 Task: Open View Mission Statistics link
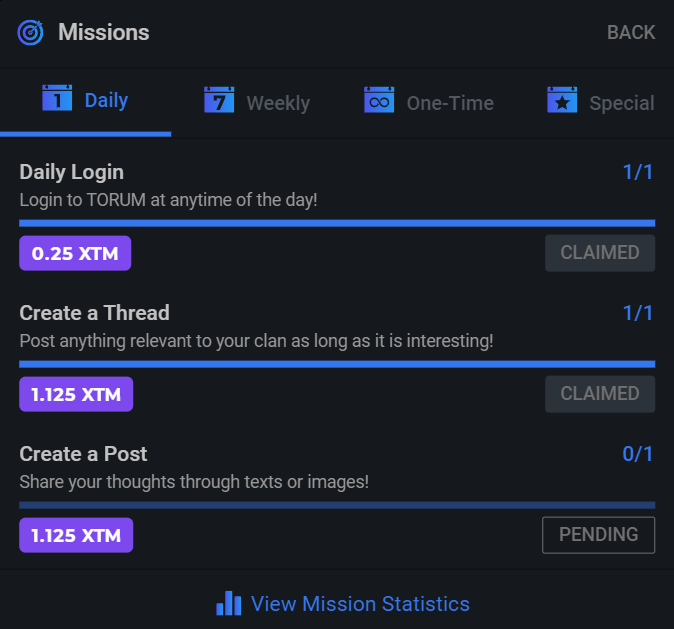point(360,604)
